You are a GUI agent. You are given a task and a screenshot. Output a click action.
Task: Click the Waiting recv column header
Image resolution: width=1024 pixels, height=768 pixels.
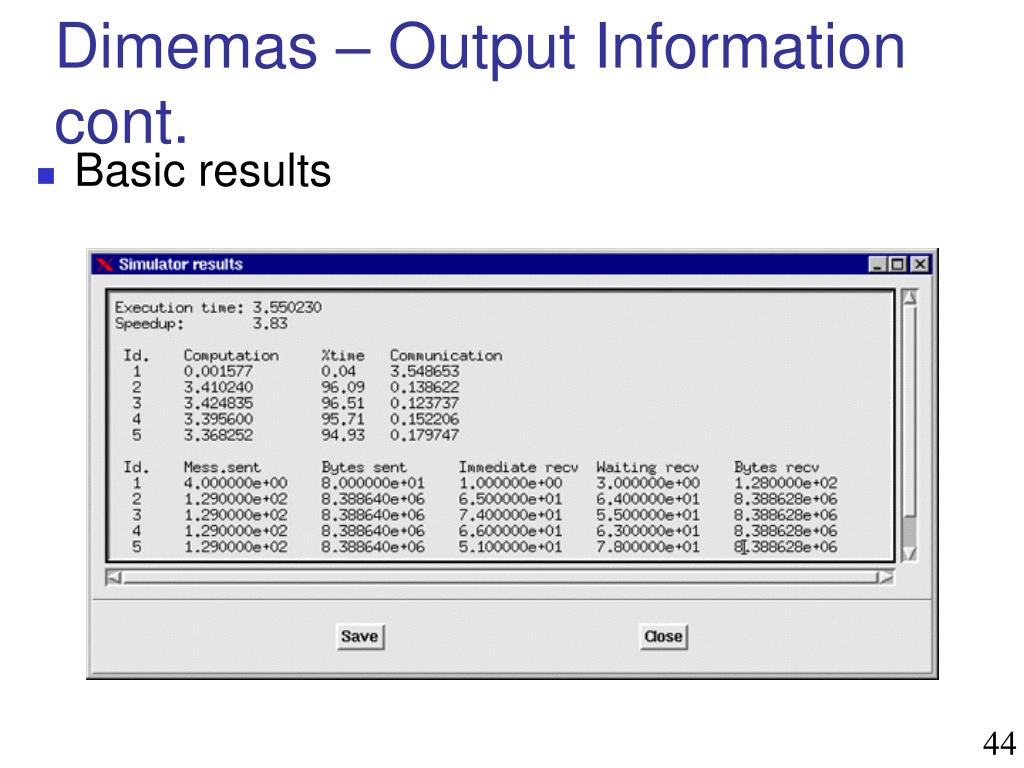point(647,468)
